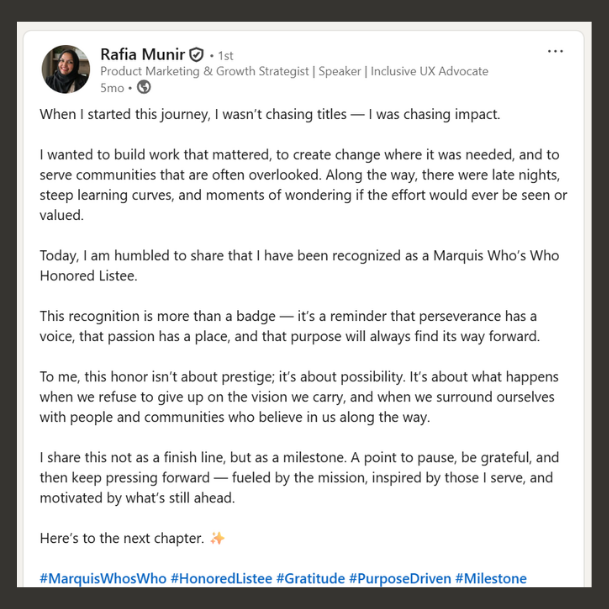Click the paragraph starting "This recognition is more"
The width and height of the screenshot is (609, 609).
click(290, 326)
